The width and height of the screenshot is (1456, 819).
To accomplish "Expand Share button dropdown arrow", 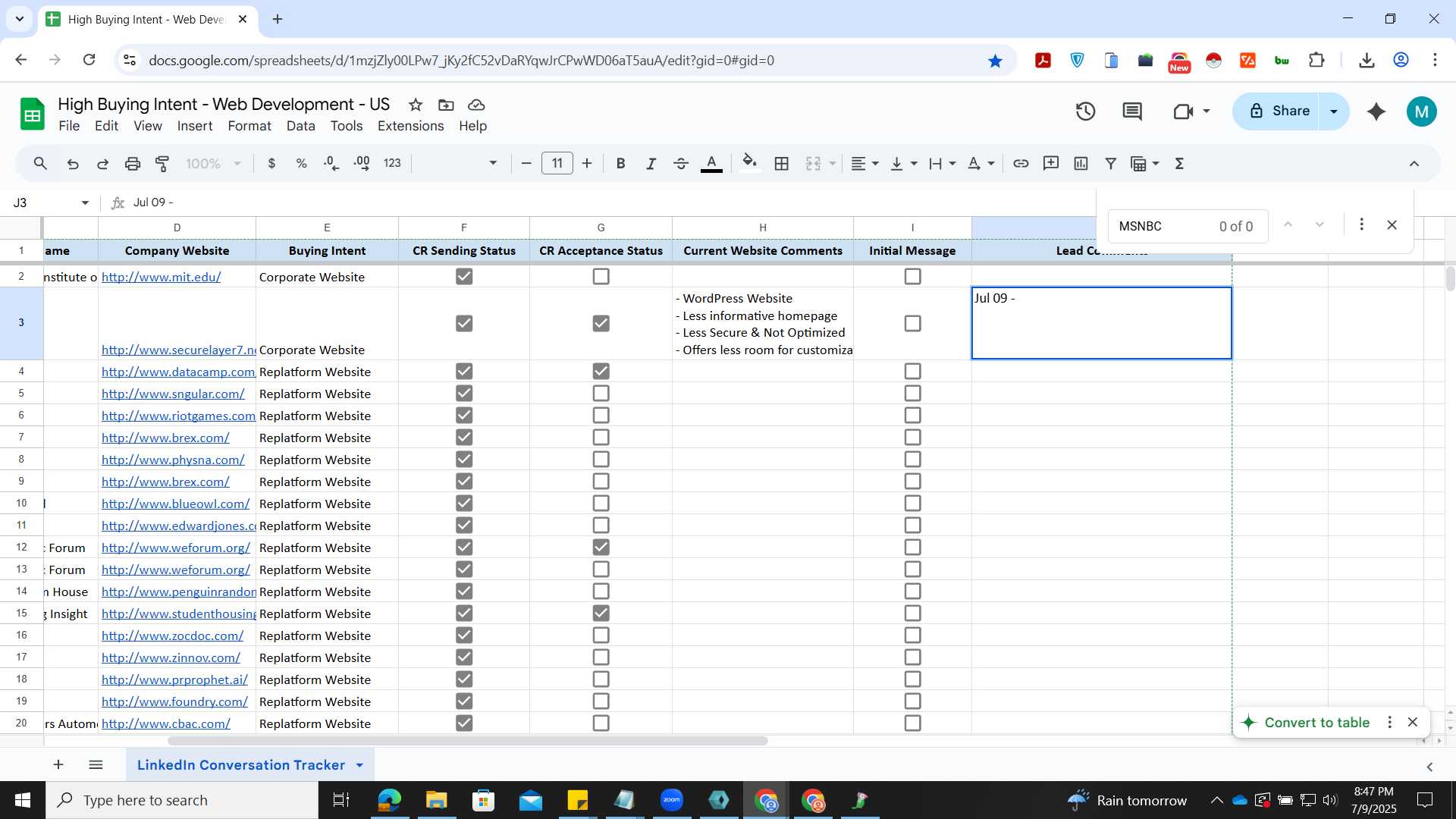I will [1334, 111].
